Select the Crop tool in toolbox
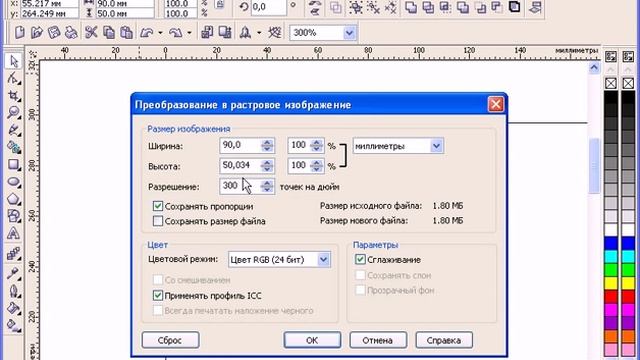The image size is (640, 360). pyautogui.click(x=13, y=96)
